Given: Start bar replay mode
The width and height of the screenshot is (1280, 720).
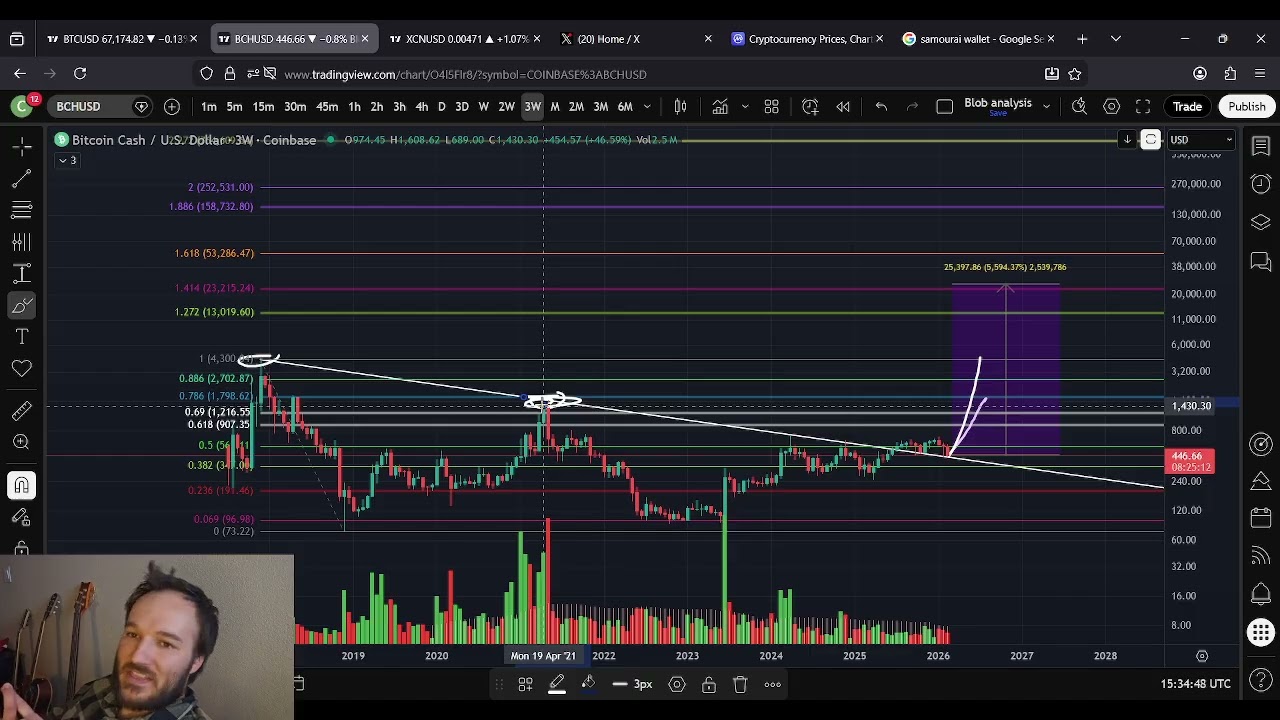Looking at the screenshot, I should 843,106.
